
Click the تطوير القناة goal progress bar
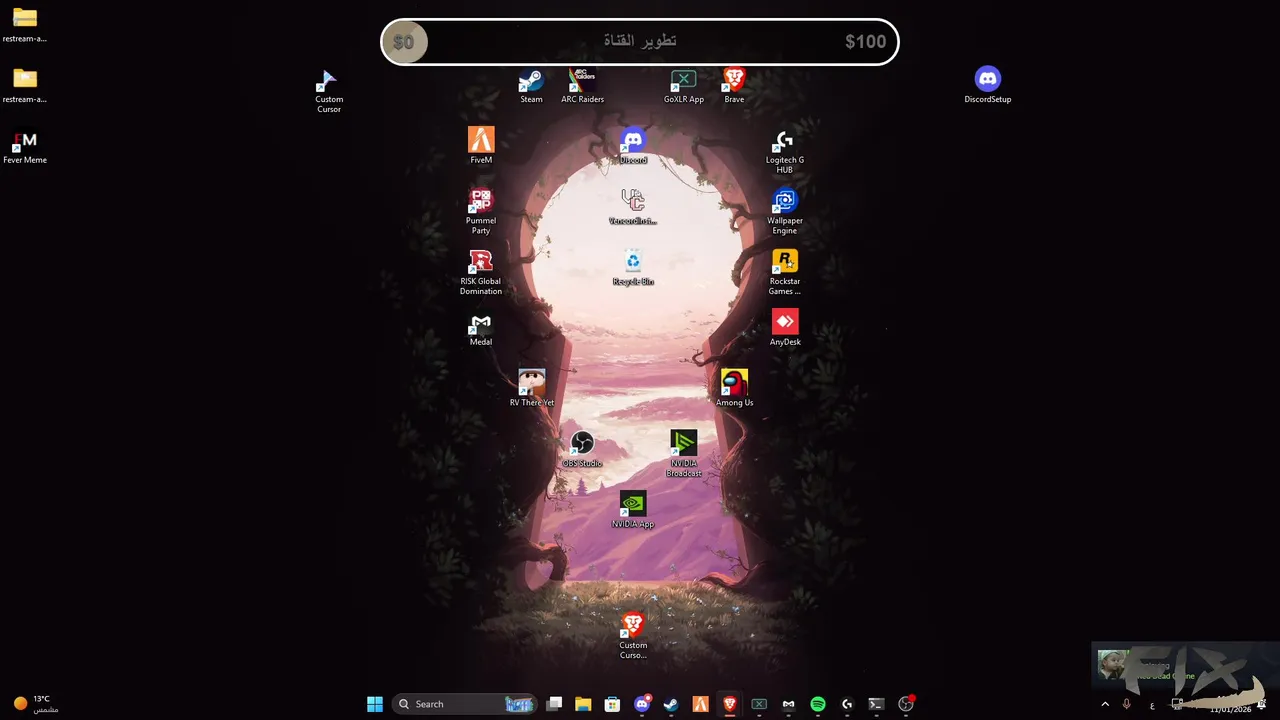click(640, 42)
